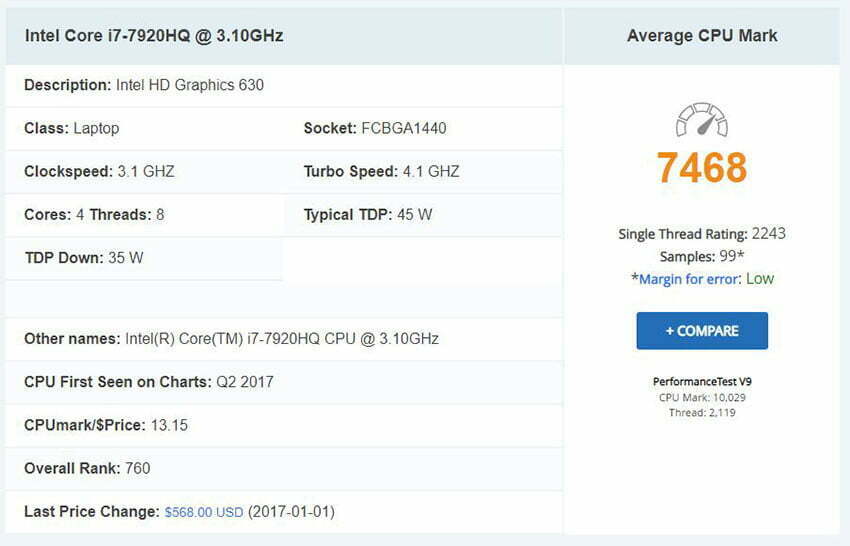Click the green Low margin value
The image size is (850, 546).
760,279
